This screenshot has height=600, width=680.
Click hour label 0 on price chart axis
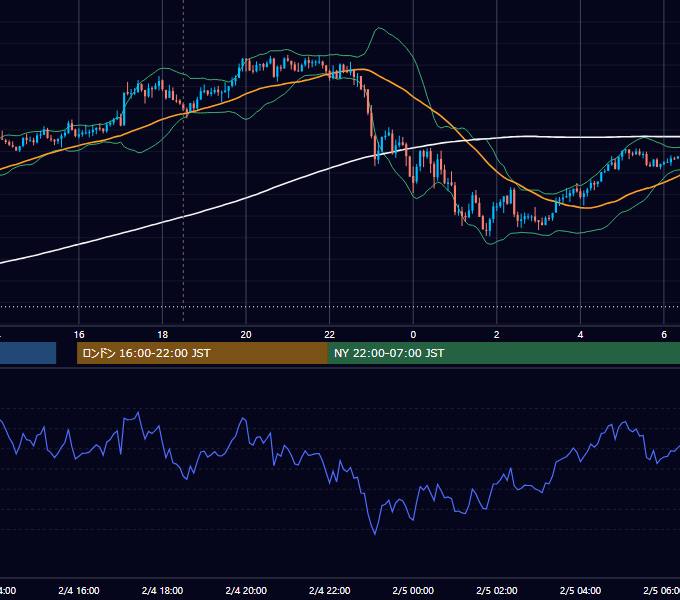pyautogui.click(x=413, y=335)
